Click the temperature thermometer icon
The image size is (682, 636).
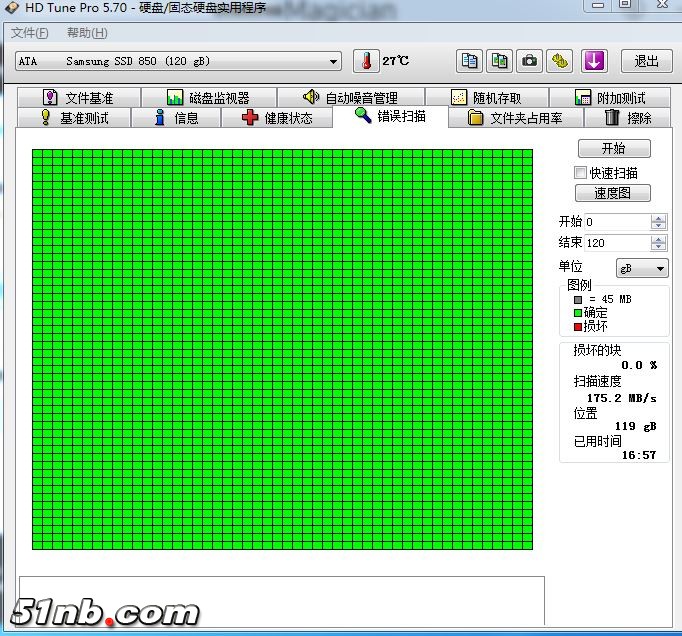click(x=366, y=61)
